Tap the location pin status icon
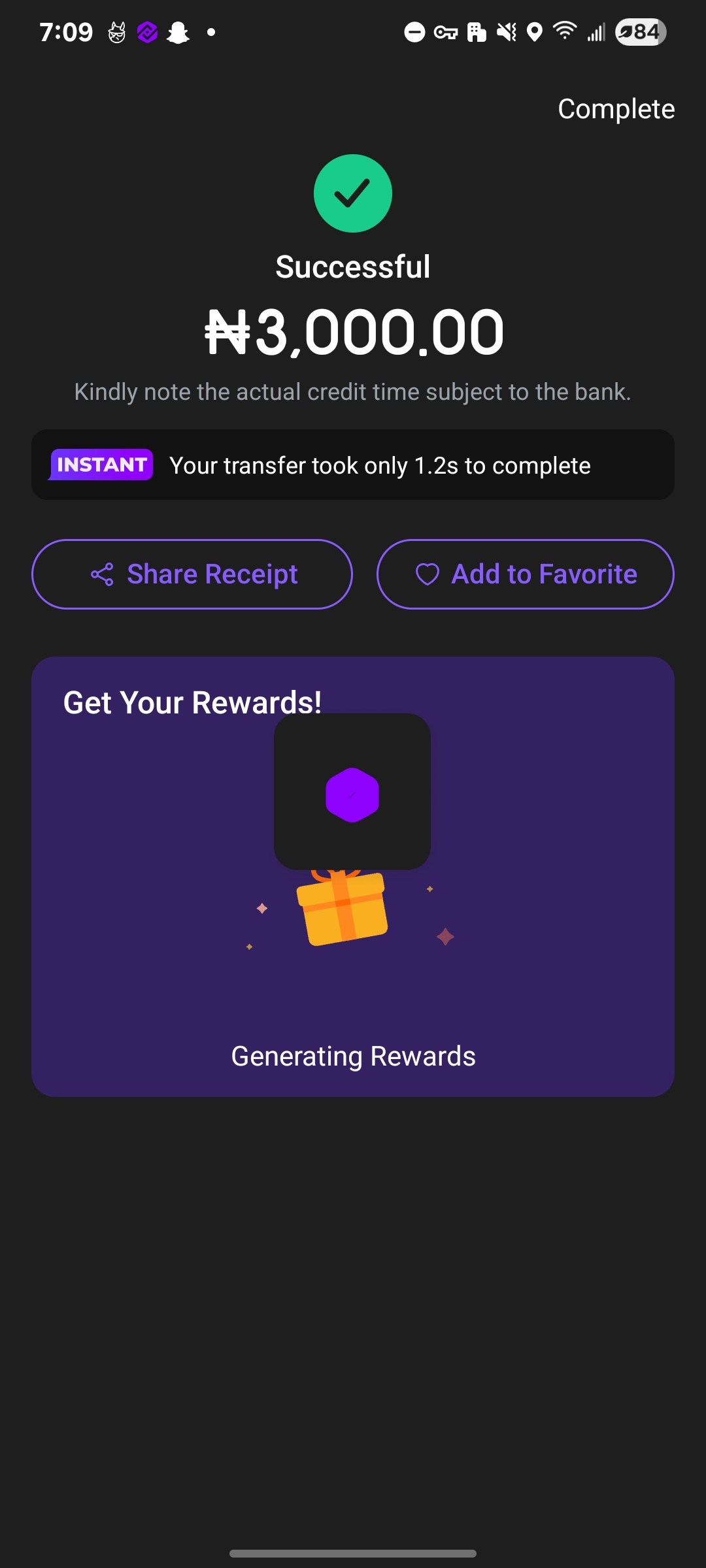The width and height of the screenshot is (706, 1568). (535, 32)
